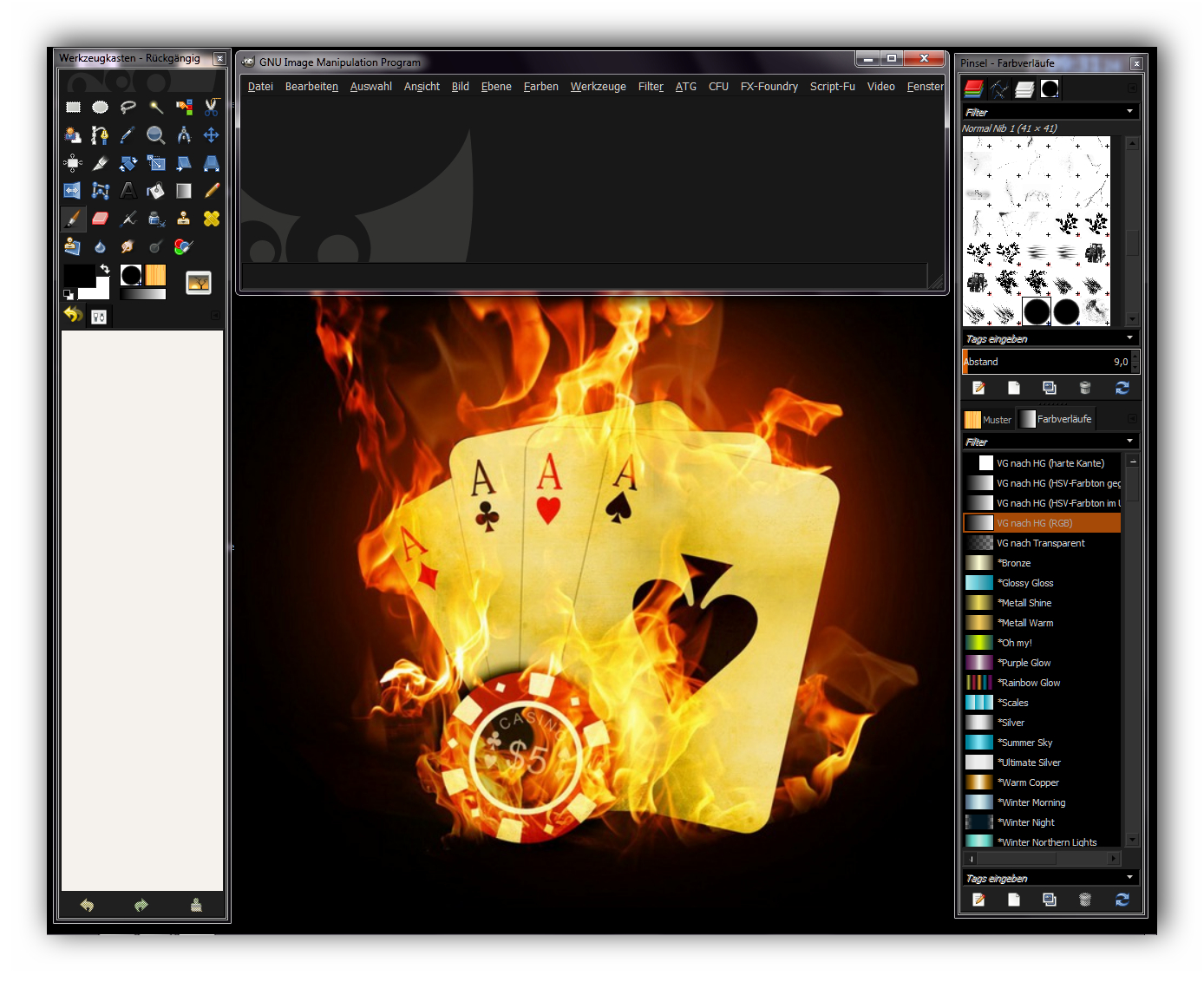Select the Perspective Clone tool
The image size is (1204, 982).
coord(73,246)
